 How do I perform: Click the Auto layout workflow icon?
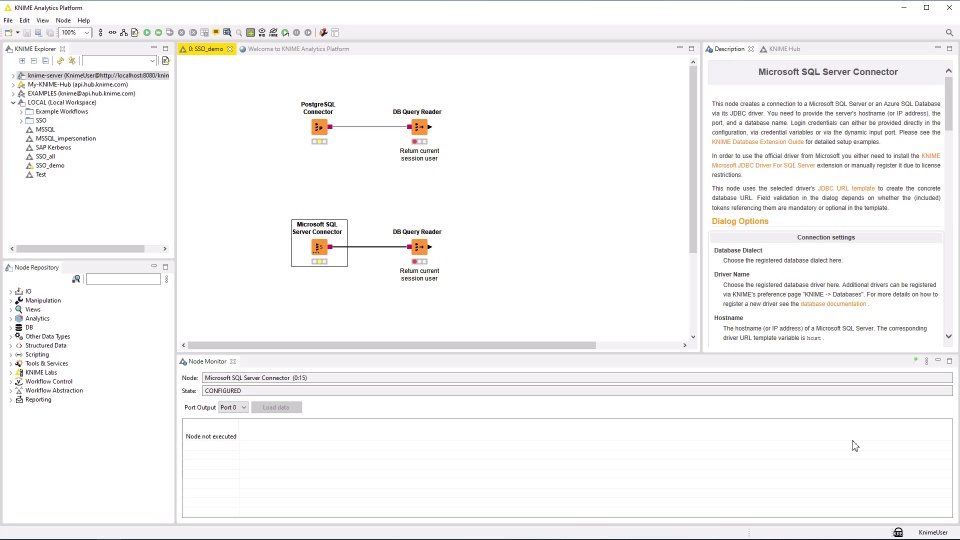pyautogui.click(x=124, y=32)
